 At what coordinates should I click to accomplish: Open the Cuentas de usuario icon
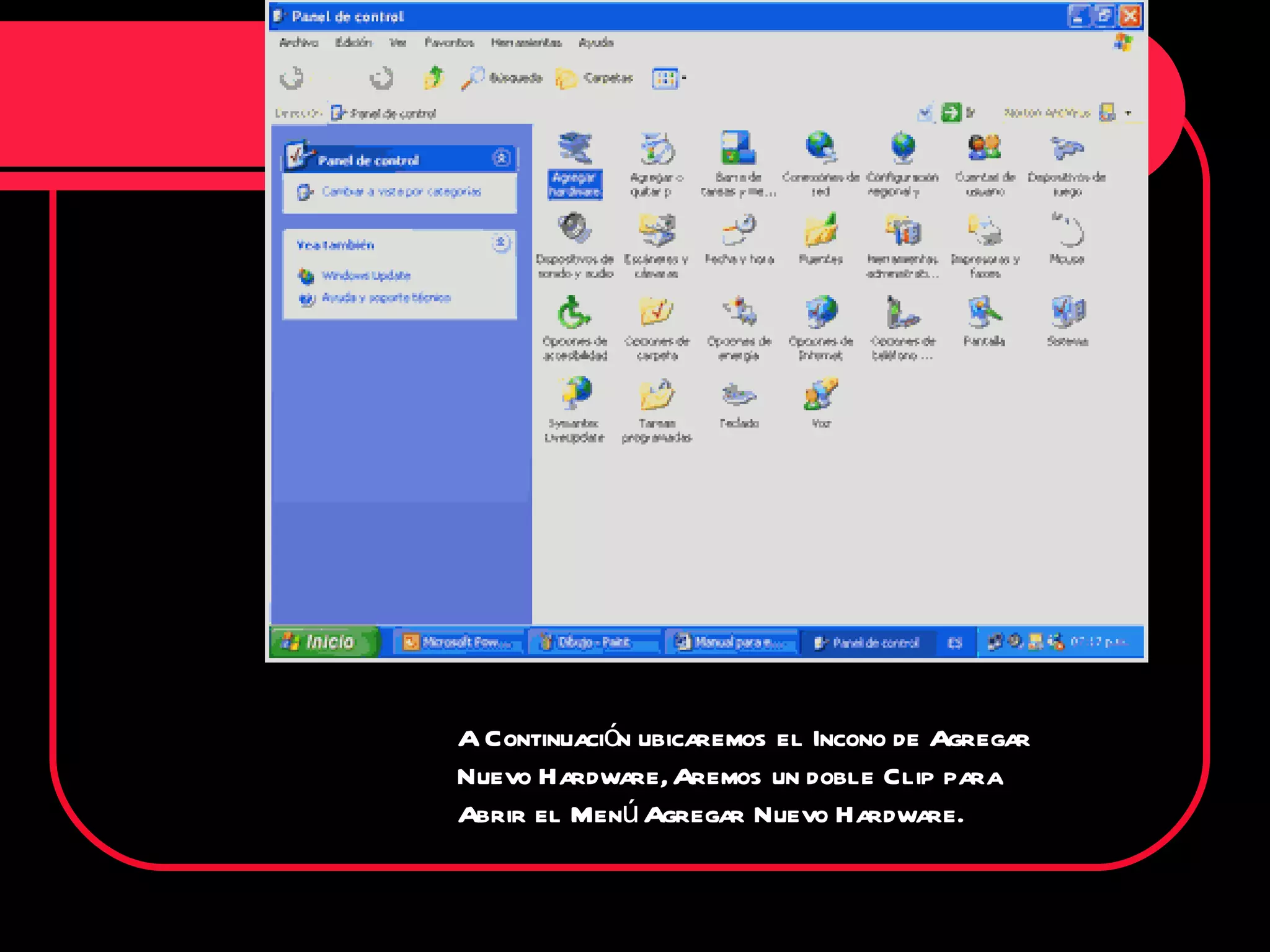985,164
